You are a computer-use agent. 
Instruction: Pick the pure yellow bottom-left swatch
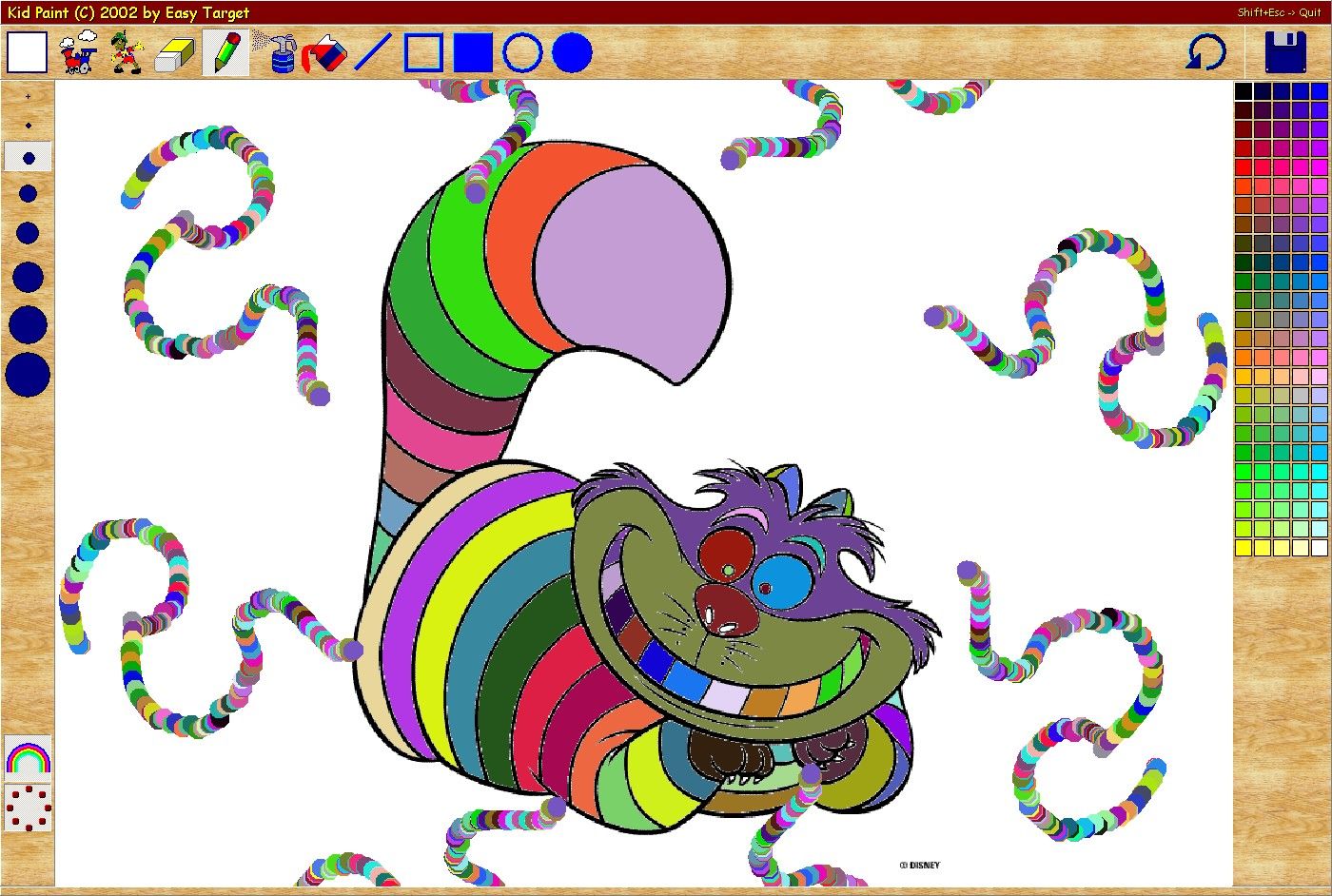tap(1244, 548)
